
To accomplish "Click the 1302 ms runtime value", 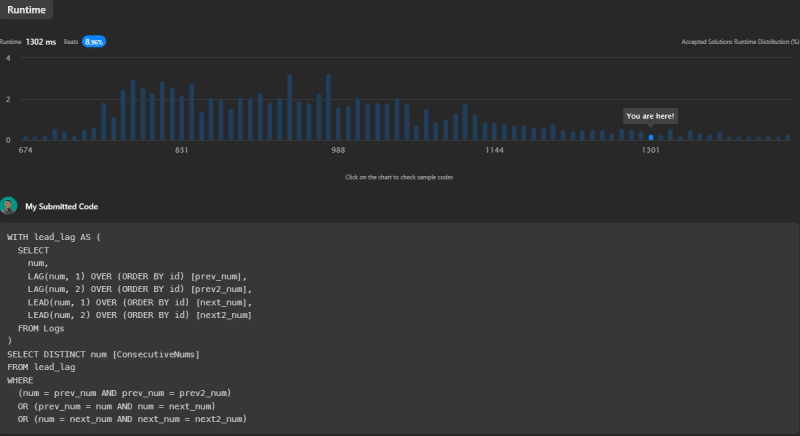I will [x=41, y=42].
